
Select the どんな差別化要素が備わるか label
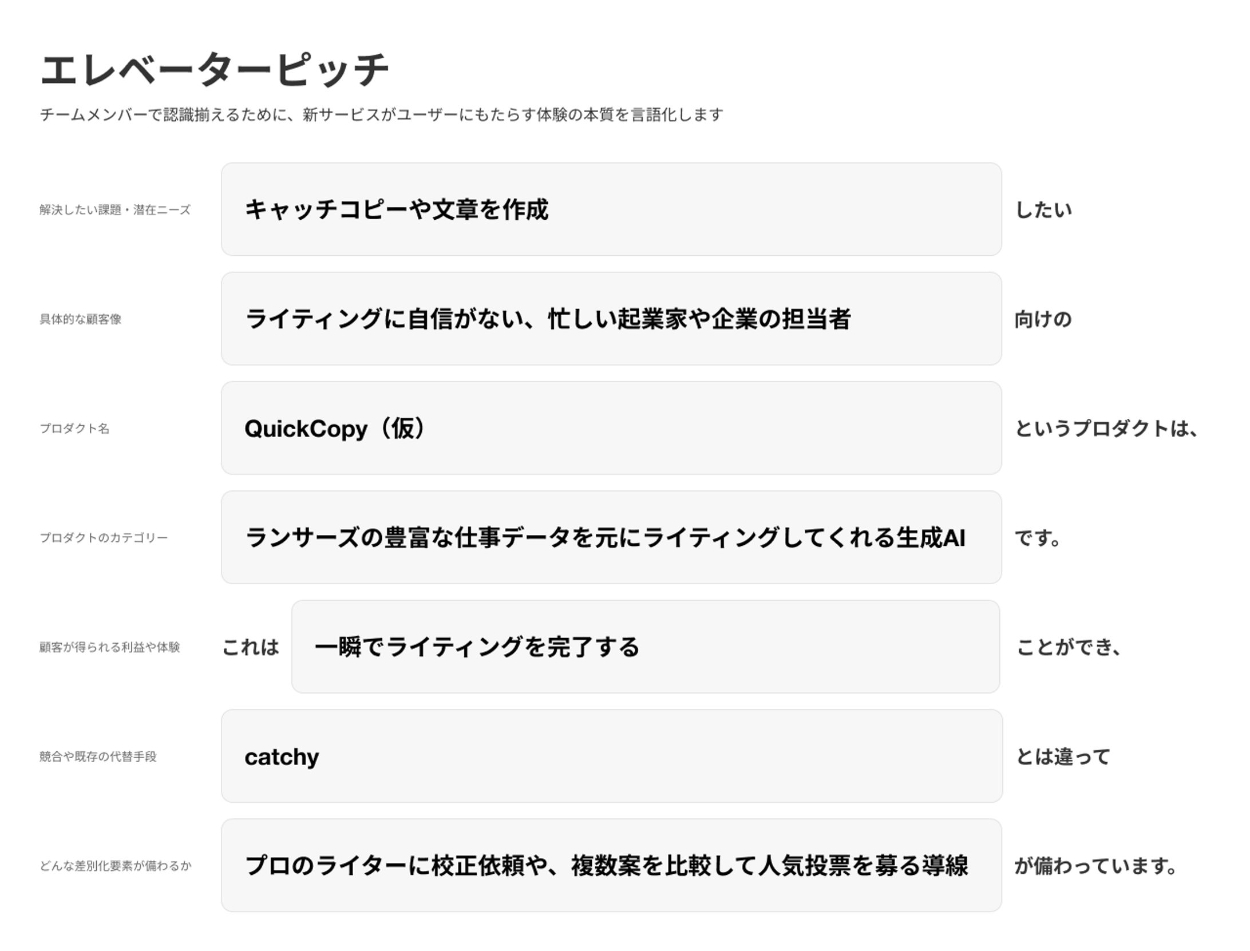[x=115, y=866]
